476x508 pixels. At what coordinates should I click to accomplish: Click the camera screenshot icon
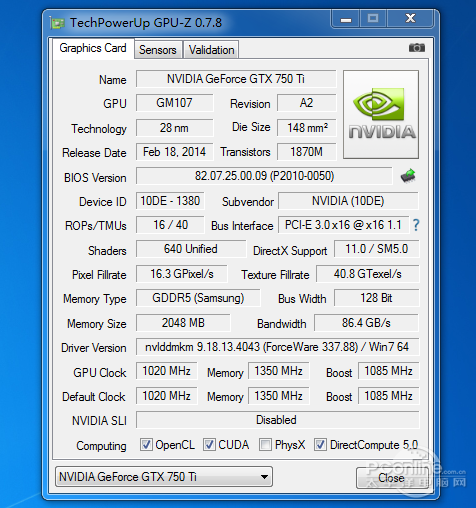pyautogui.click(x=417, y=48)
